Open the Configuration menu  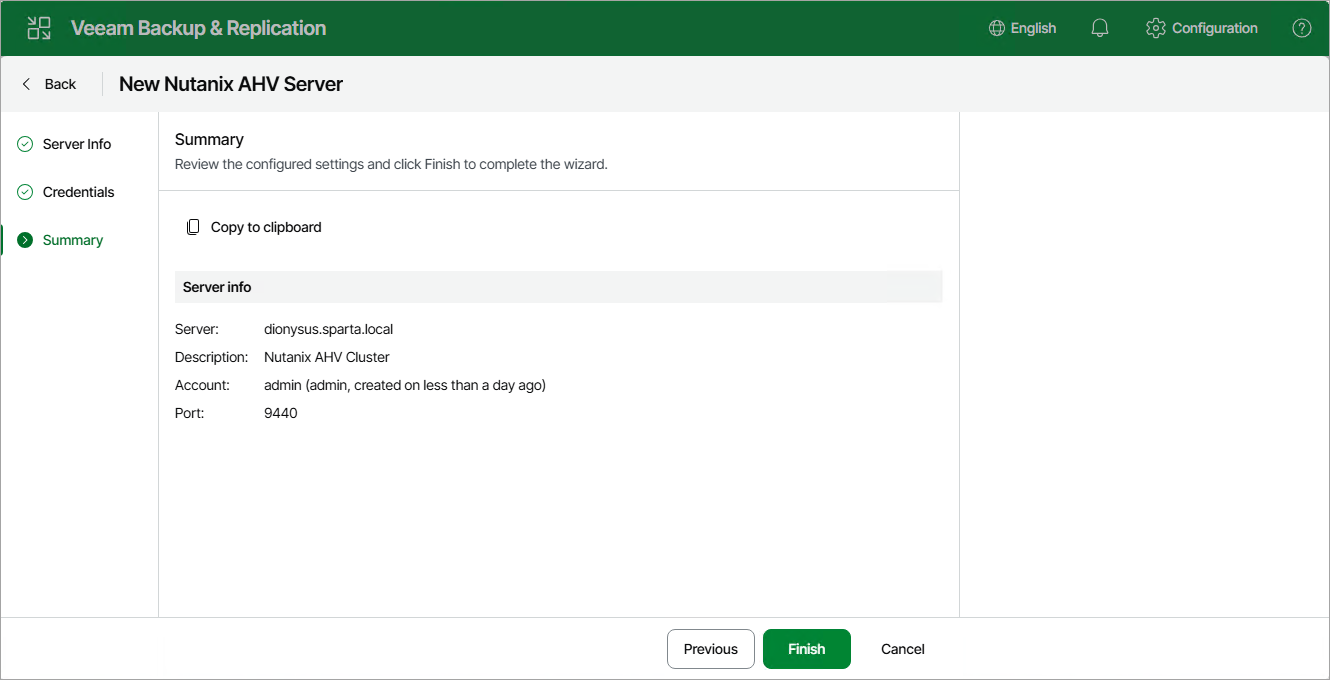pos(1202,28)
